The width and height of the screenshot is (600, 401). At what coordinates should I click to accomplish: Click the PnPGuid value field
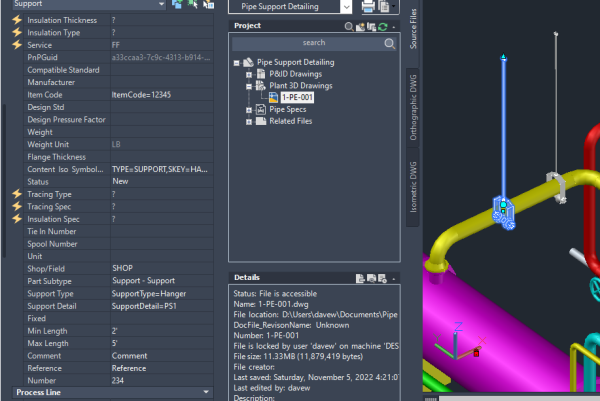tap(161, 57)
